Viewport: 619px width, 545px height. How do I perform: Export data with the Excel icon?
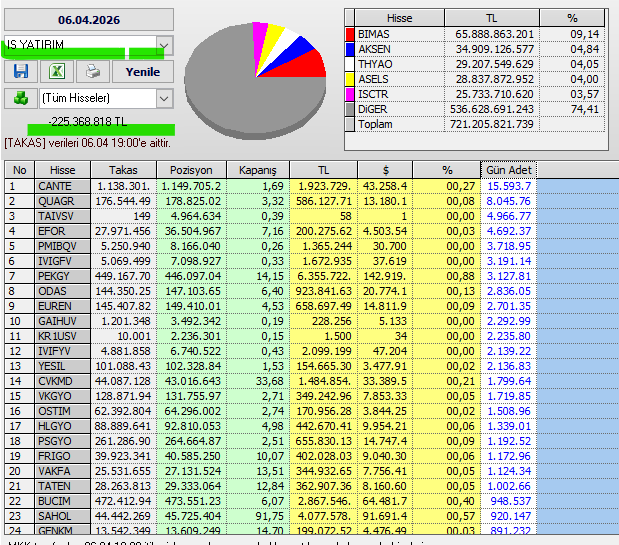click(x=57, y=71)
